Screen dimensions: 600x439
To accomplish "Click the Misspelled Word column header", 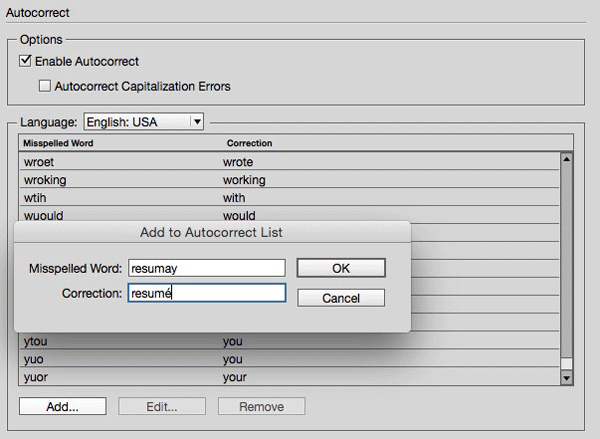I will [58, 144].
